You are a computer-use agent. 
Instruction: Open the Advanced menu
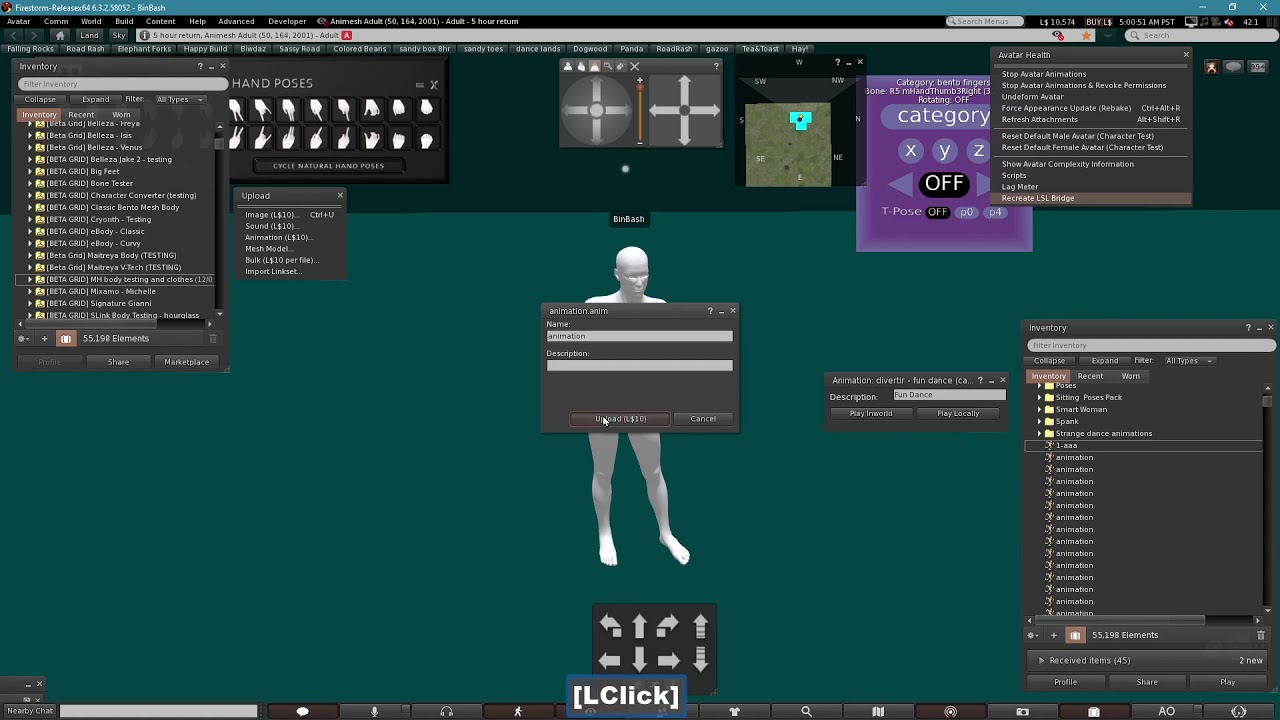(236, 21)
